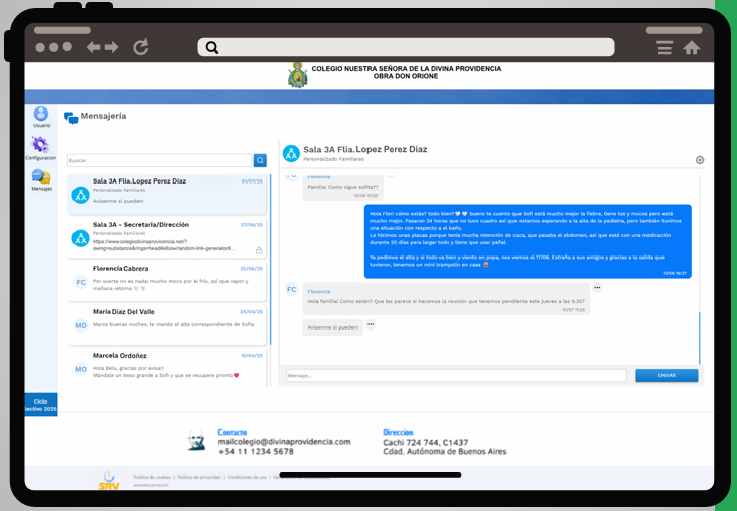
Task: Open chat settings gear icon
Action: (700, 160)
